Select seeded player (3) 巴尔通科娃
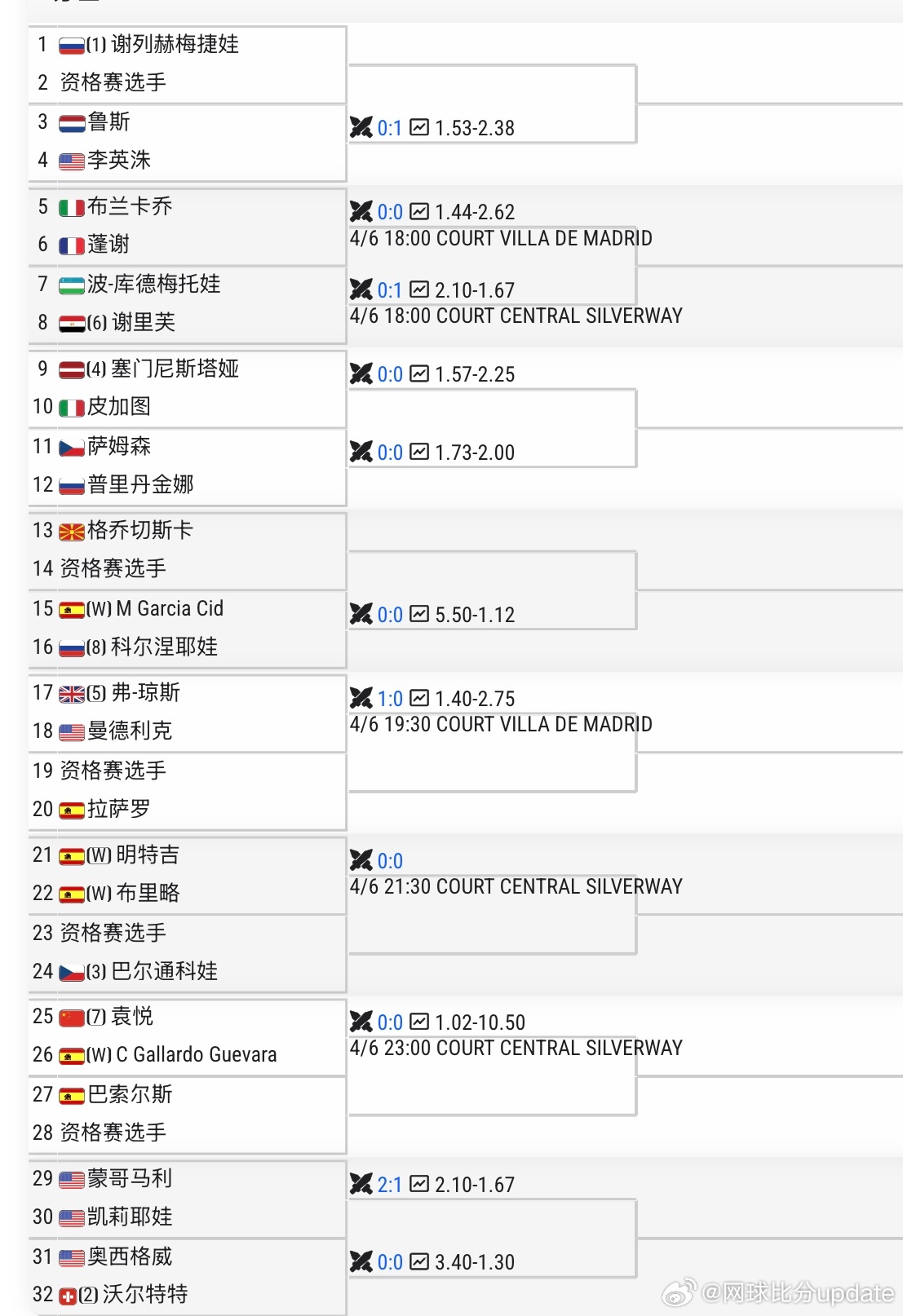 click(x=143, y=971)
